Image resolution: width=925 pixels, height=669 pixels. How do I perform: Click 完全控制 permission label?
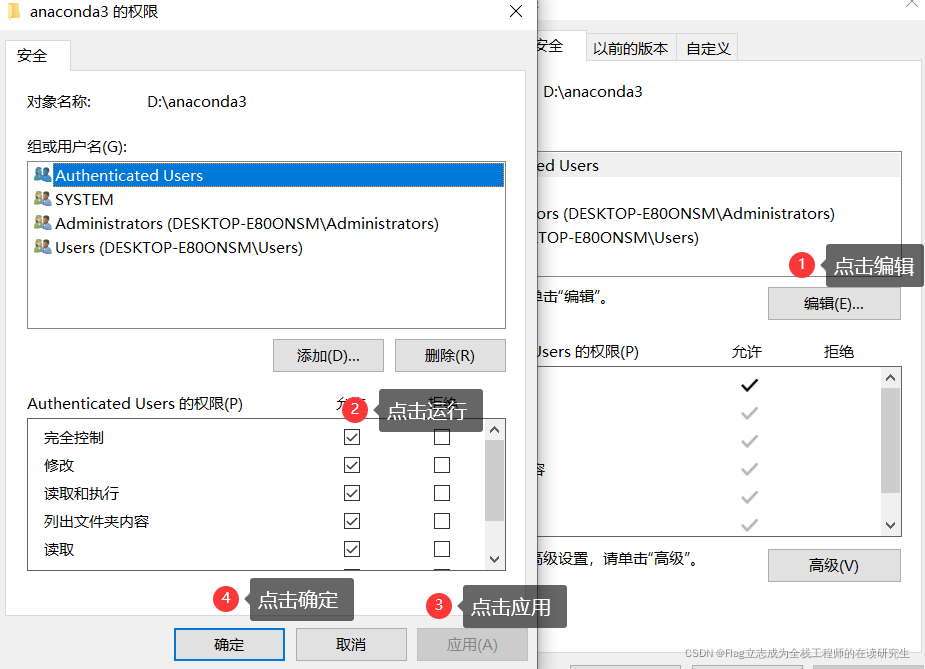pyautogui.click(x=74, y=437)
